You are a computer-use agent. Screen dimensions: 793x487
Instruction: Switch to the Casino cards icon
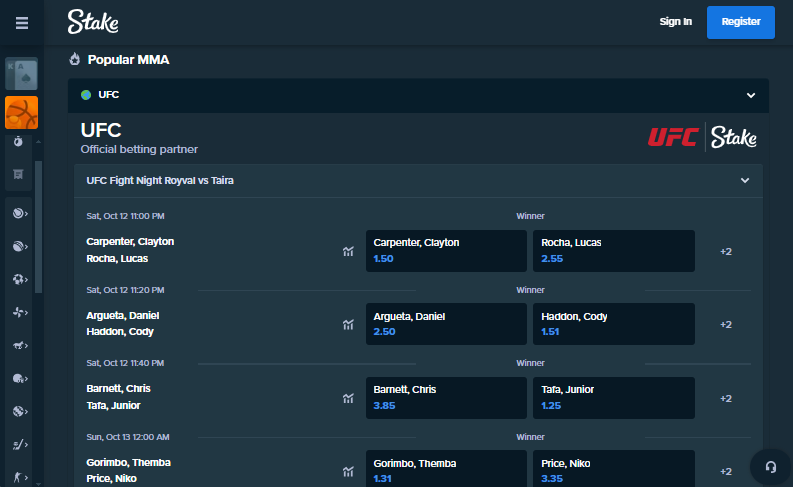pyautogui.click(x=22, y=74)
